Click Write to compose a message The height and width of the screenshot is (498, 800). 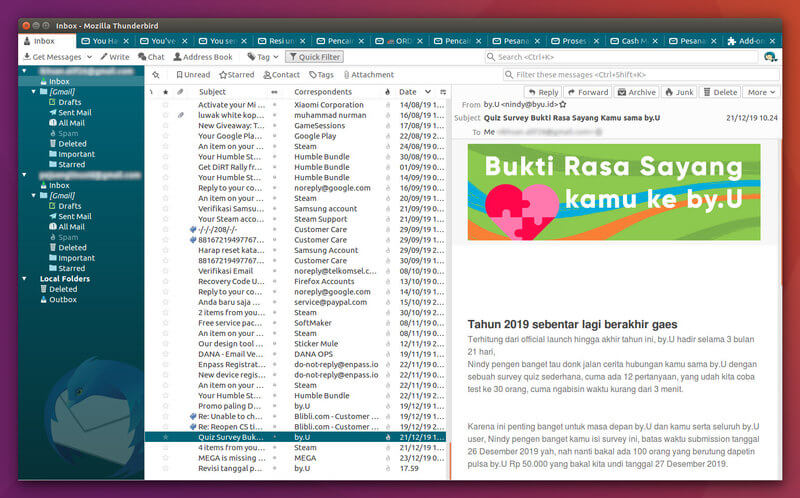115,57
